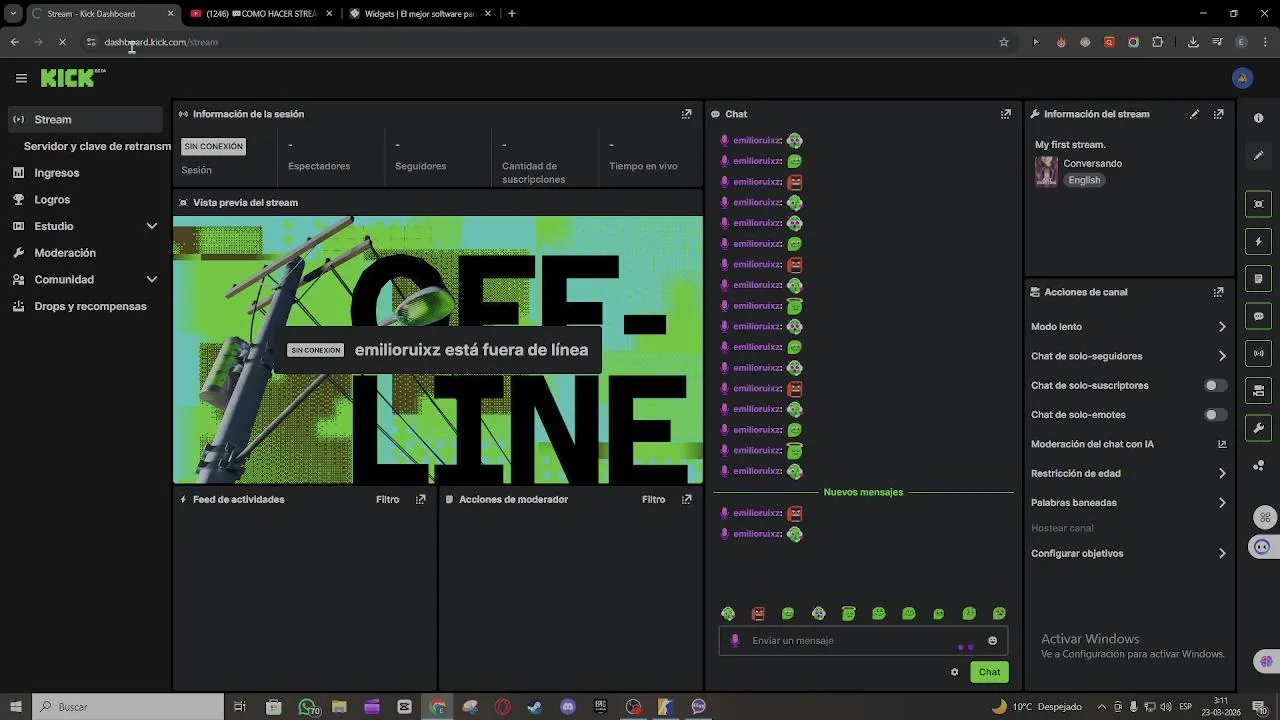Open a new browser tab

pos(512,14)
